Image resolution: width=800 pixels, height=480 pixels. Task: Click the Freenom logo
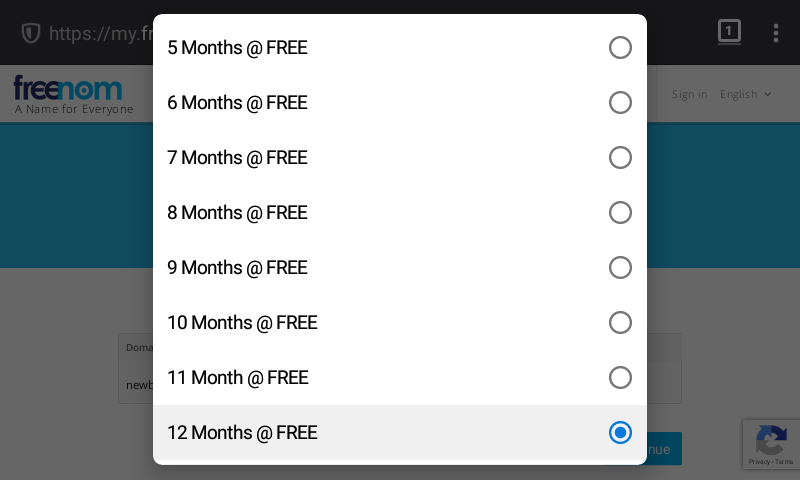coord(68,88)
